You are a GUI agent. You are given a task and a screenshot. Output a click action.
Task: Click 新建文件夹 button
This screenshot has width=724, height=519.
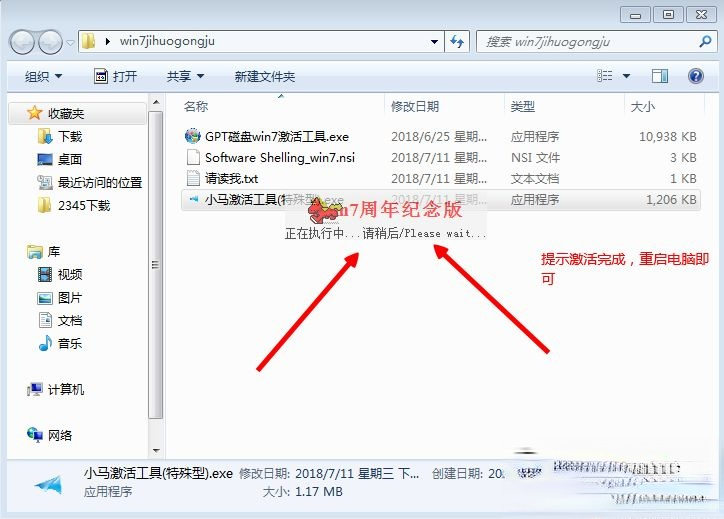(265, 76)
